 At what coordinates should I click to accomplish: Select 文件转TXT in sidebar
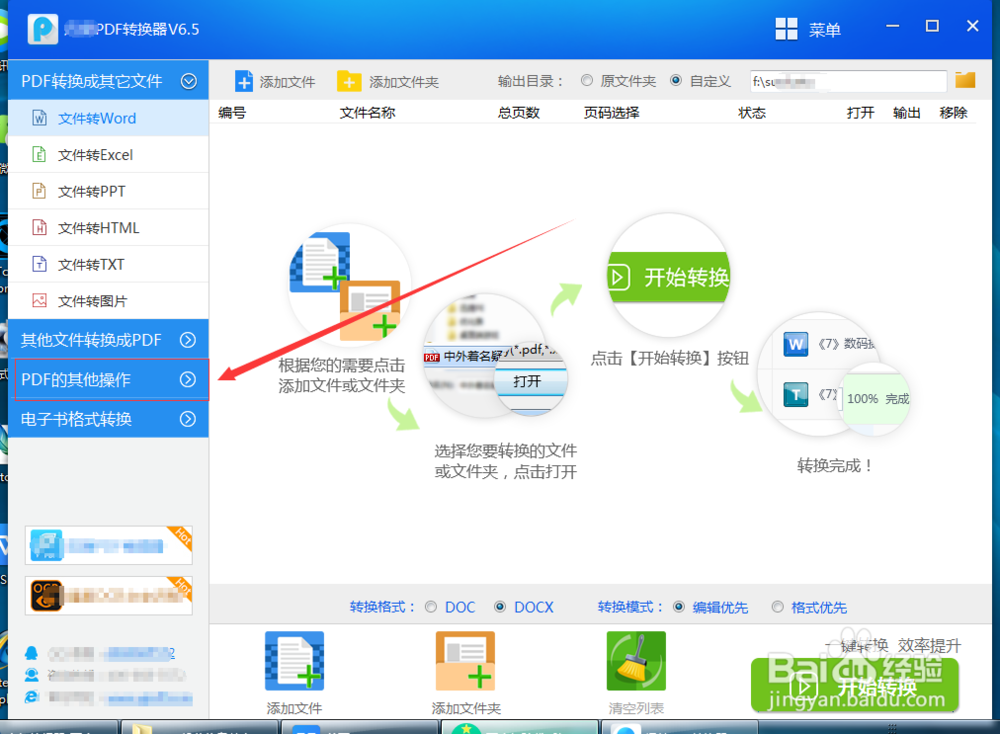click(108, 264)
